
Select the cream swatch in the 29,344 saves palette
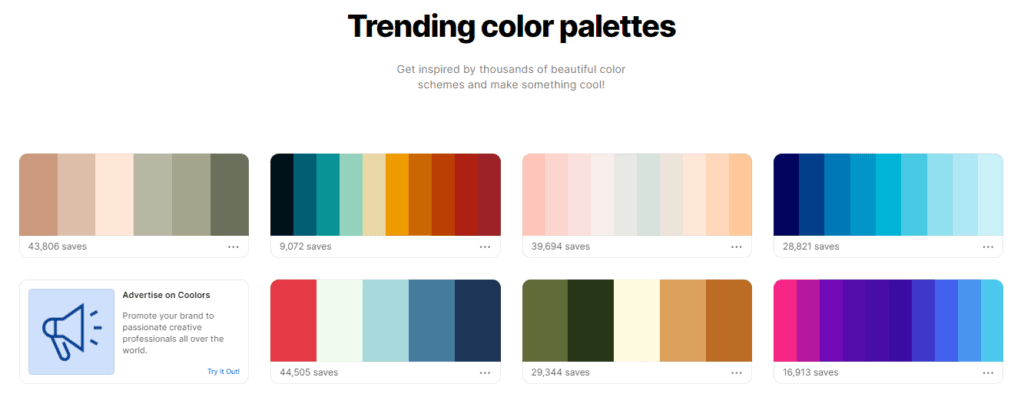[637, 321]
